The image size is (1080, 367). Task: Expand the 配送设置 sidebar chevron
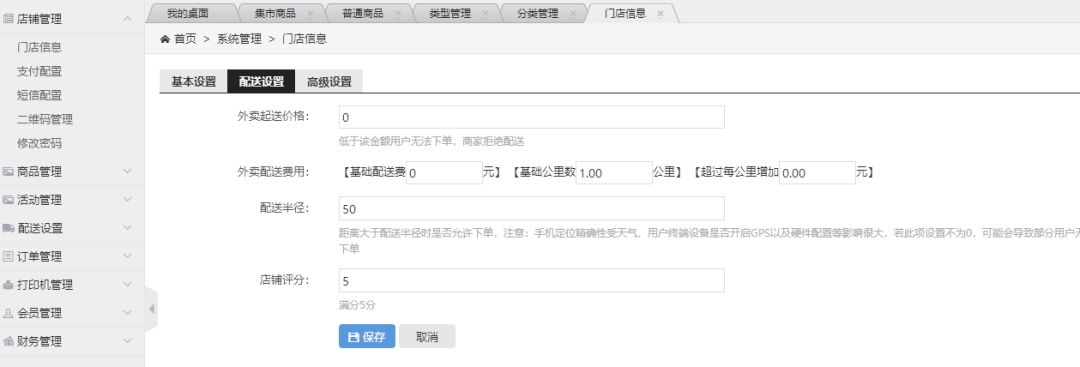tap(127, 228)
